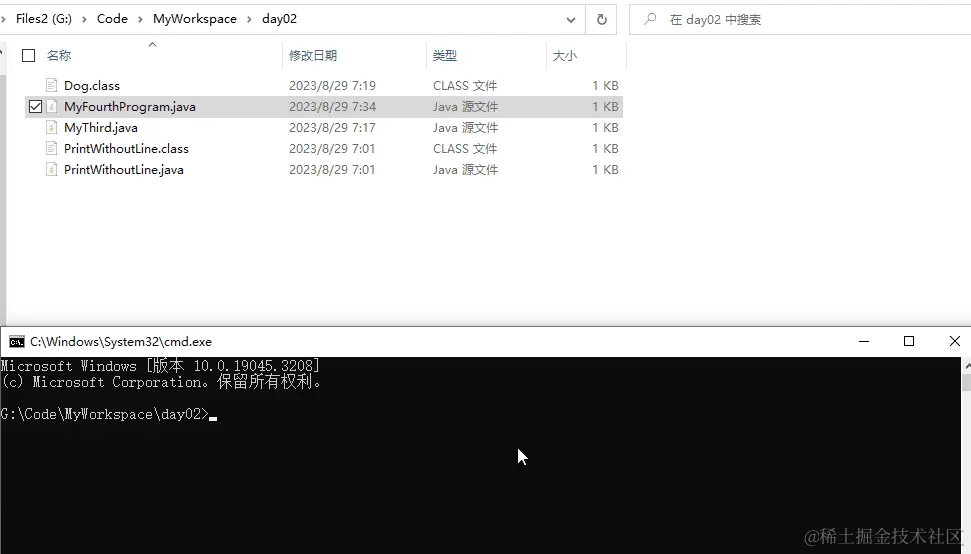Sort files by 修改日期 column
This screenshot has height=554, width=971.
[x=313, y=56]
